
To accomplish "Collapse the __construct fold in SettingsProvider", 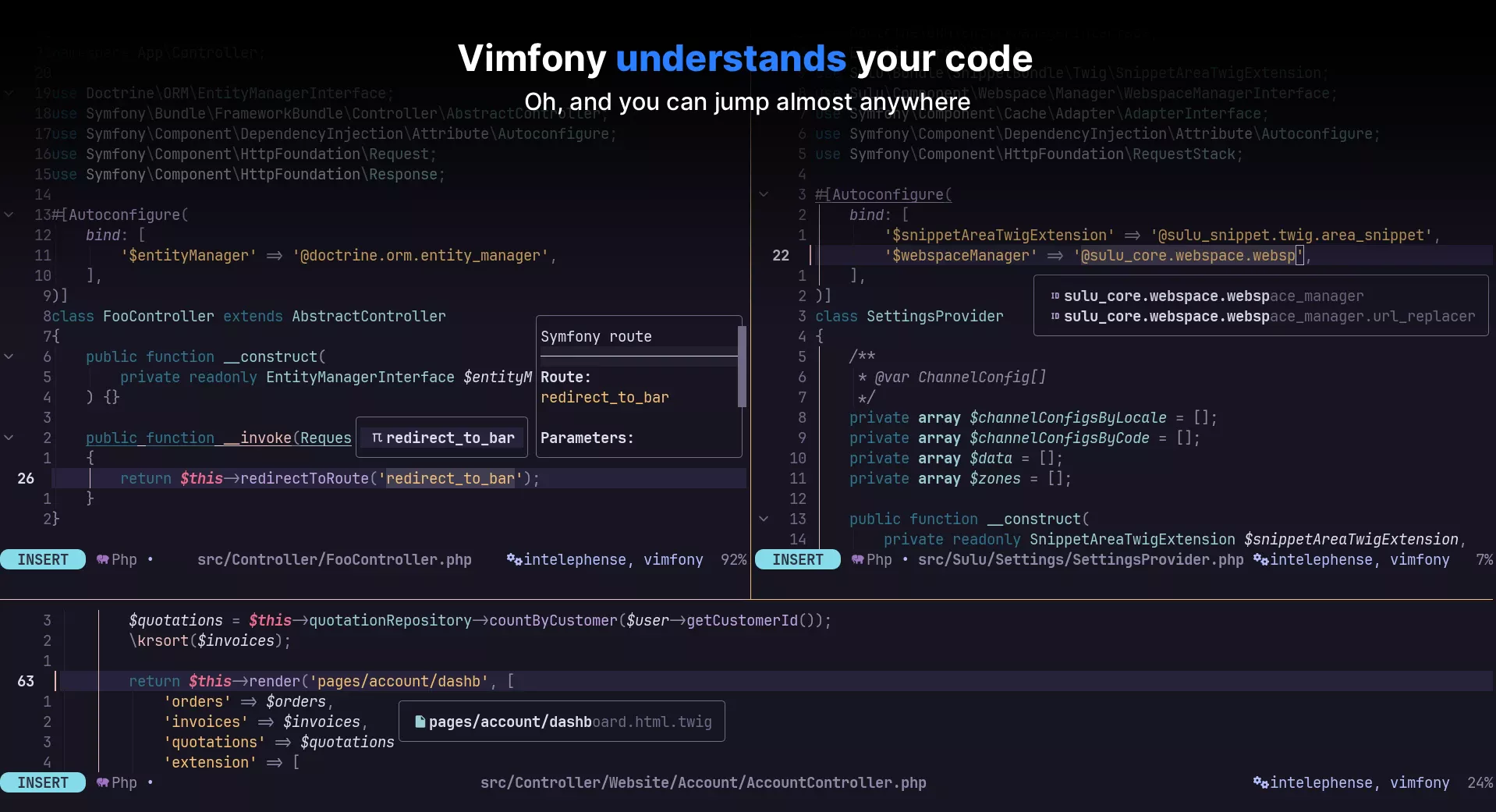I will point(764,519).
